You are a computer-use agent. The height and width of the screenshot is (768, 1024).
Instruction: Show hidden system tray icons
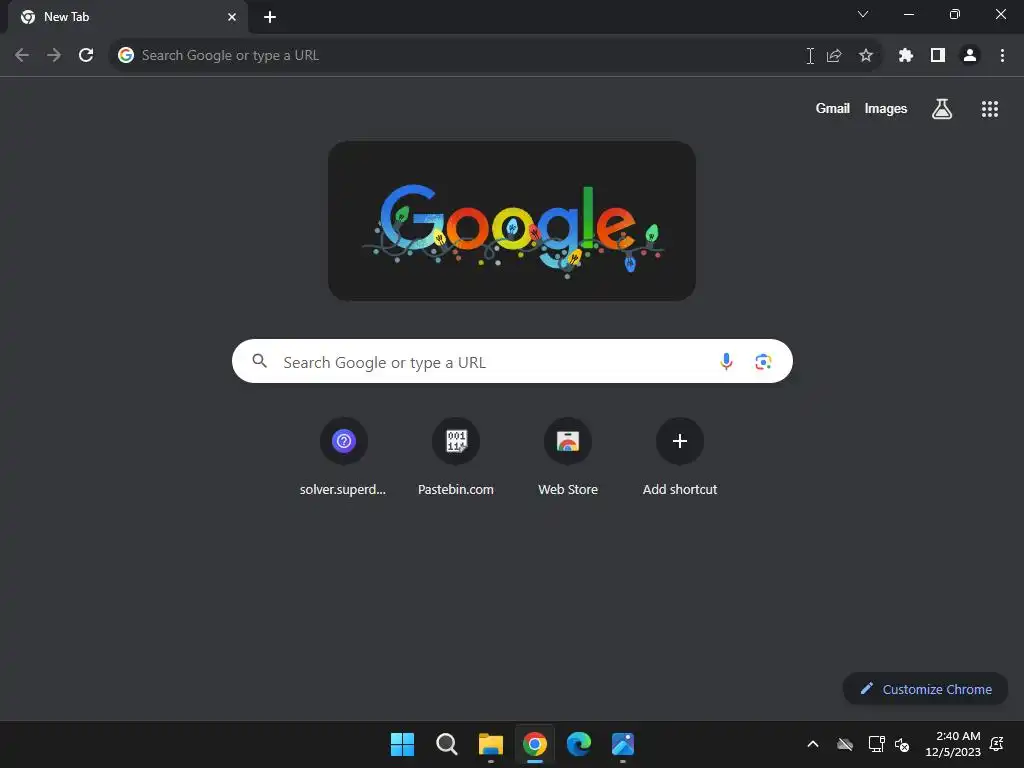point(813,744)
